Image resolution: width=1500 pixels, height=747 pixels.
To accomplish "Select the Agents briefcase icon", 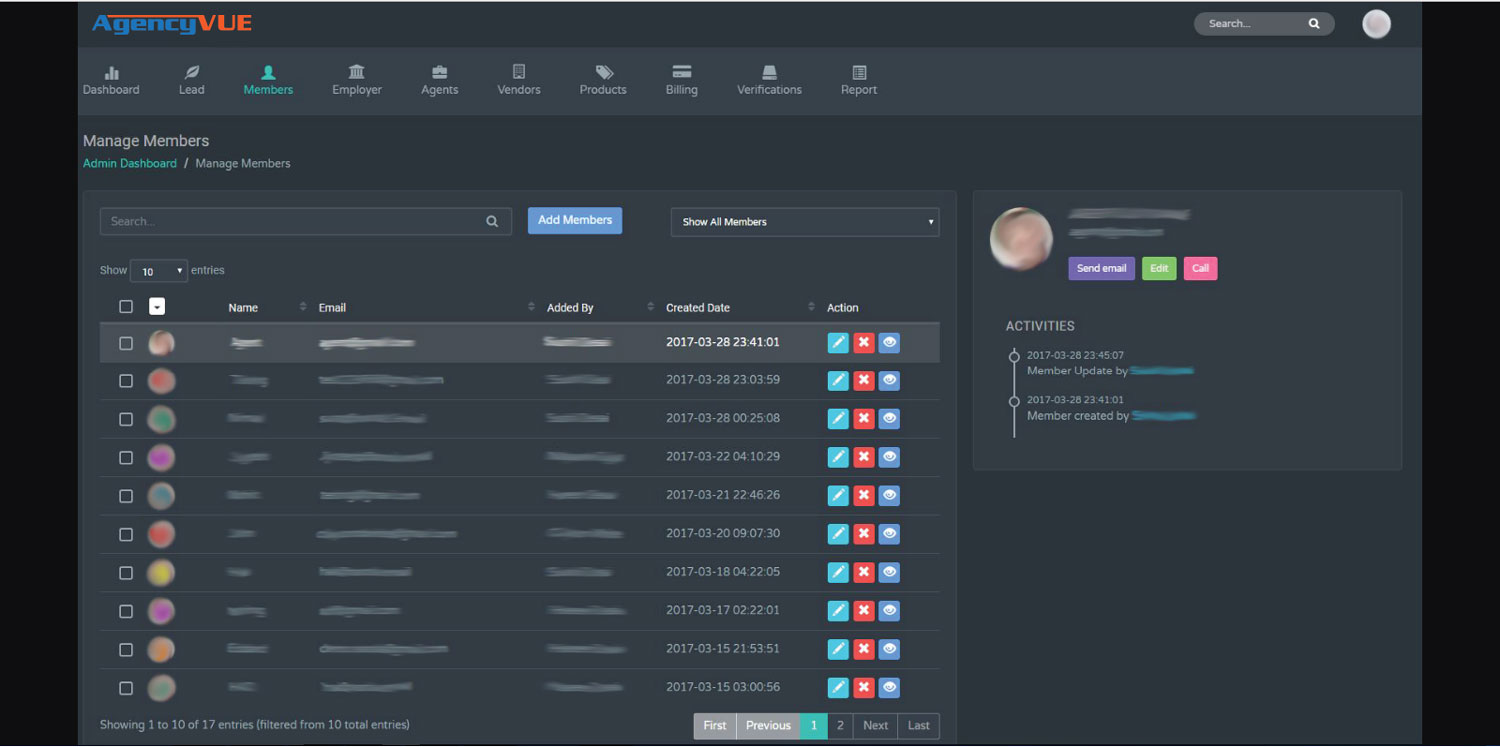I will [439, 73].
